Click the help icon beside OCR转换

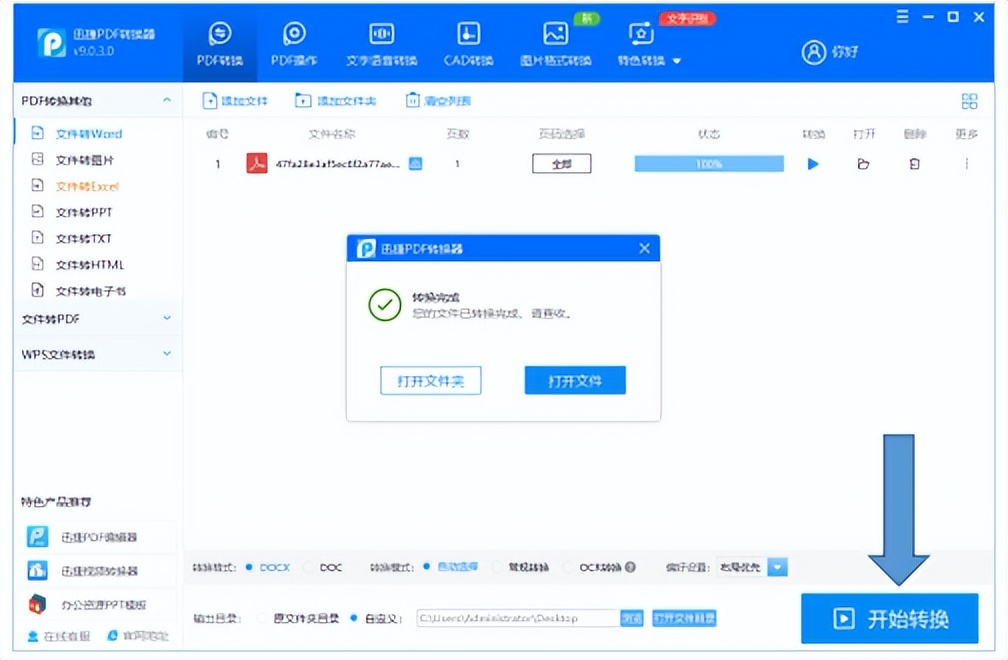pyautogui.click(x=631, y=567)
